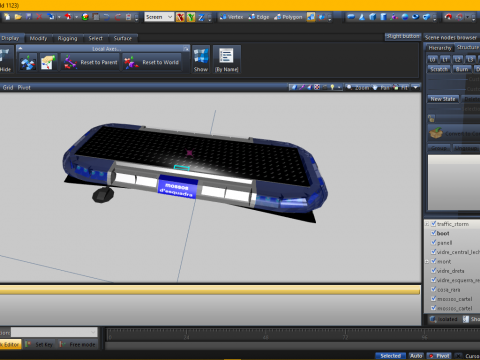Screen dimensions: 480x360
Task: Click the By Name selection button
Action: coord(227,60)
